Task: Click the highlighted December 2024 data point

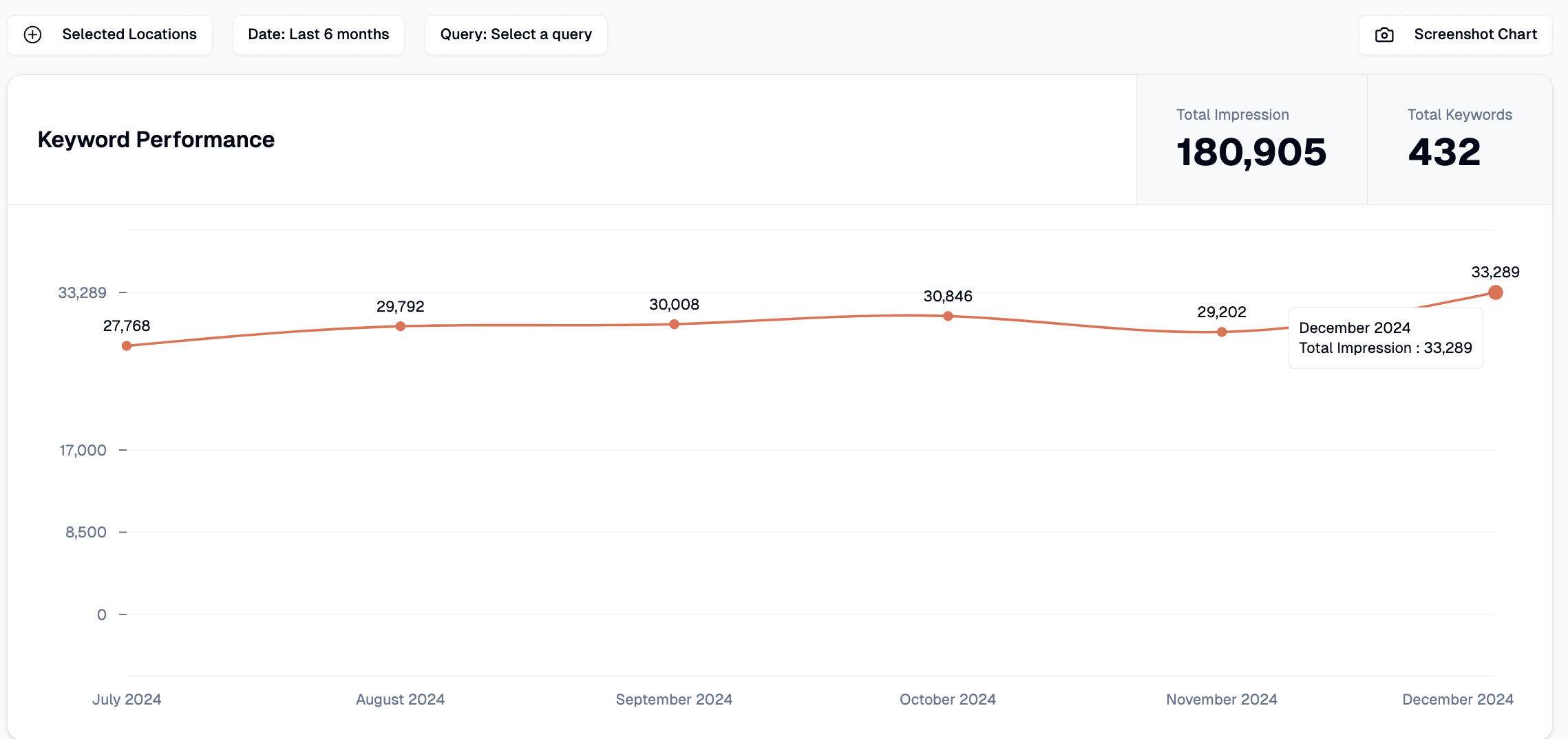Action: (x=1495, y=292)
